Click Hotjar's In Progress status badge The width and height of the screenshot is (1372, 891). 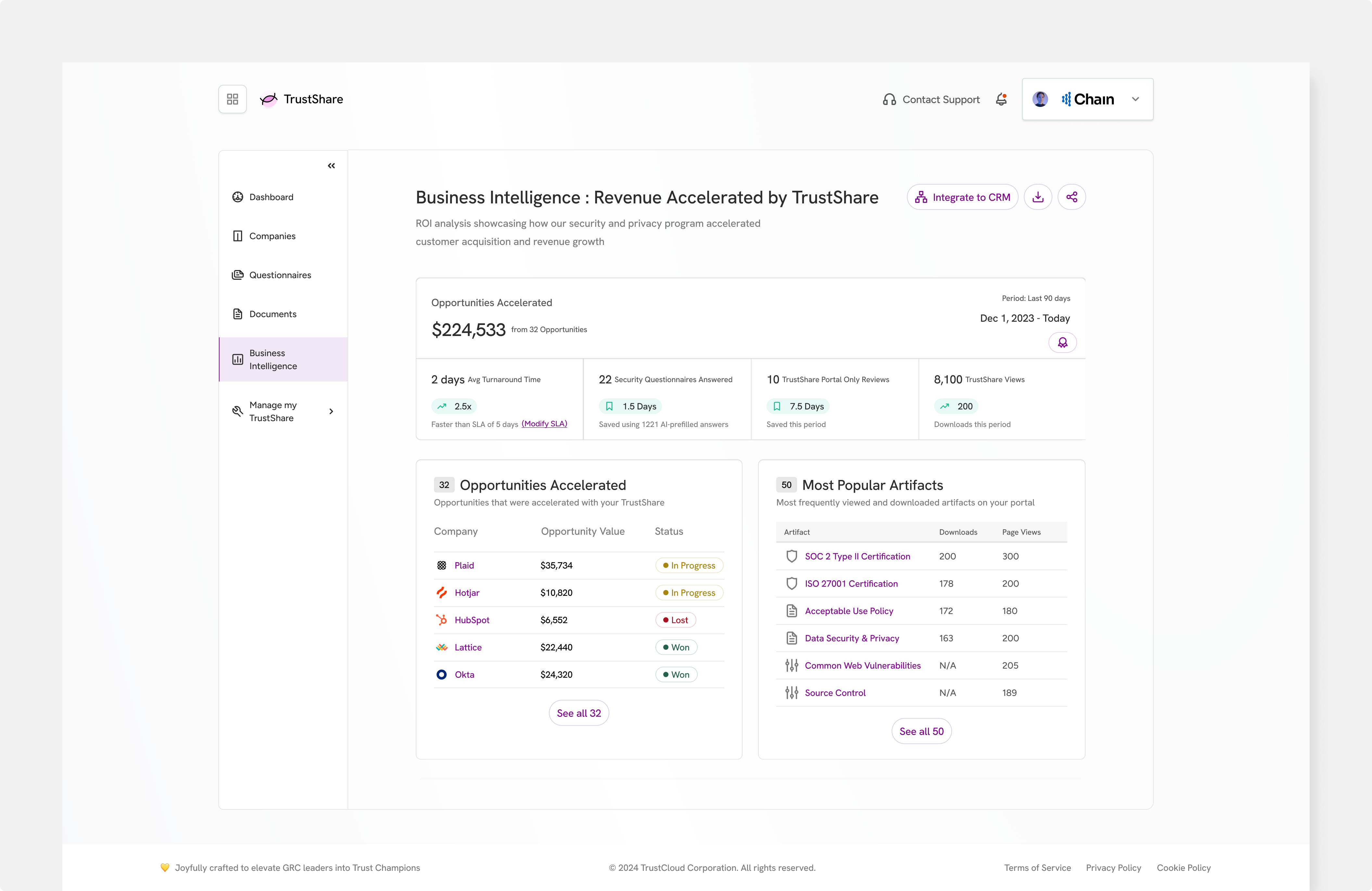(x=689, y=593)
